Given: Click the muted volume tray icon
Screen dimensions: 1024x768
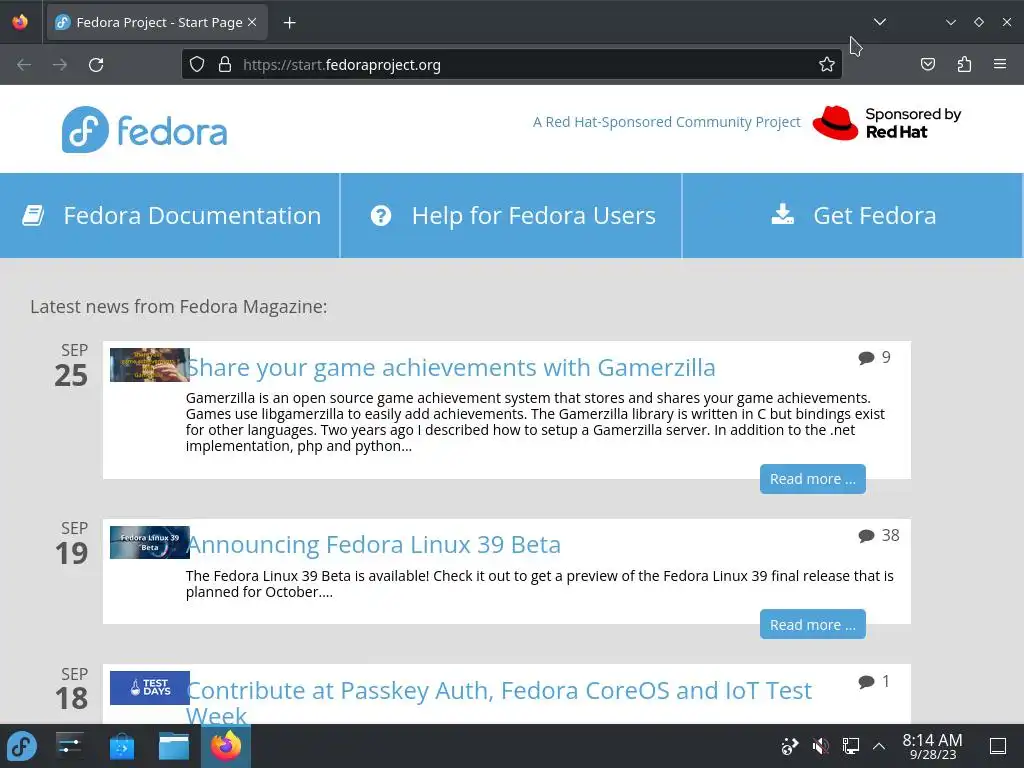Looking at the screenshot, I should [x=820, y=746].
